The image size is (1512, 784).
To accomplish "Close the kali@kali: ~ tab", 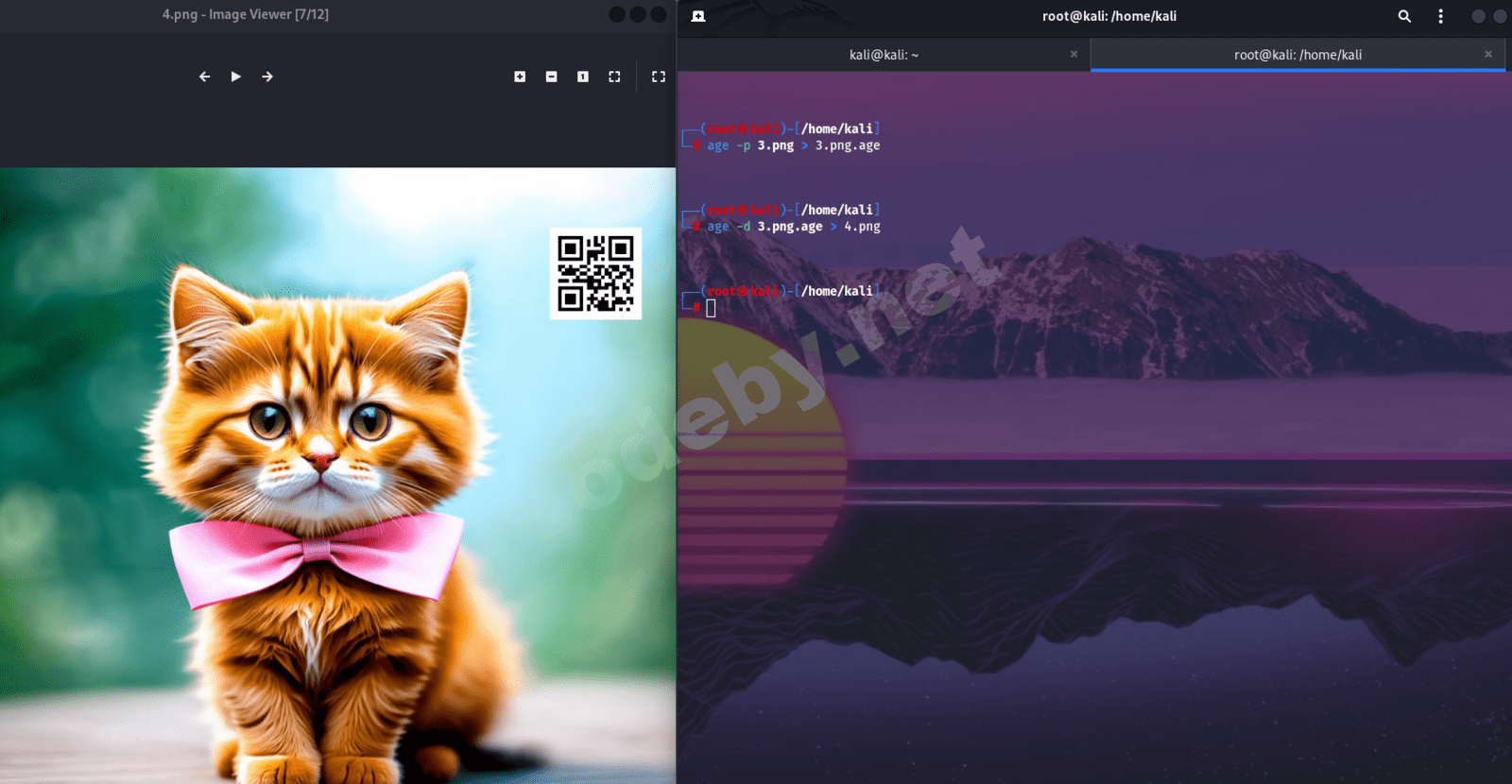I will pos(1074,54).
